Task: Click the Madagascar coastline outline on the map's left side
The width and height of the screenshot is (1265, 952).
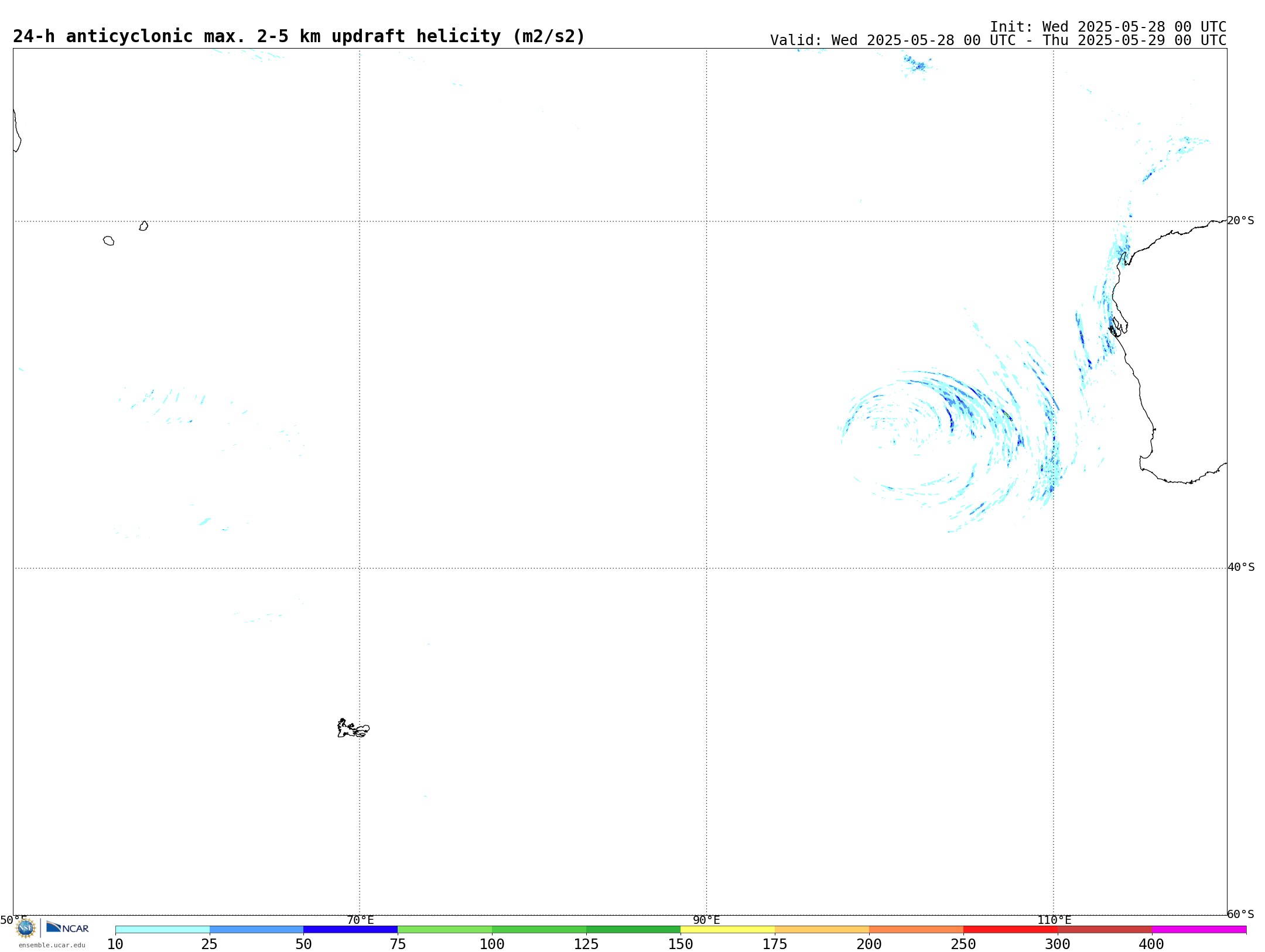Action: pos(17,131)
